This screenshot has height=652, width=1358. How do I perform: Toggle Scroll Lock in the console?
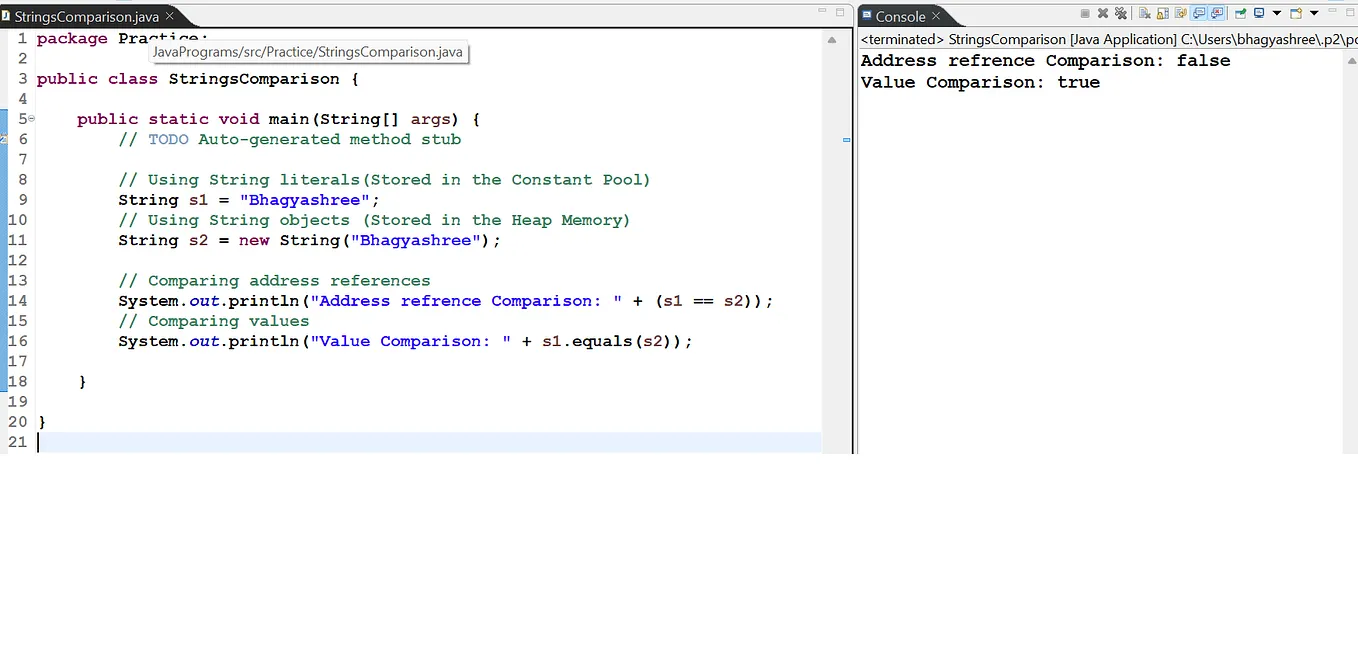pos(1162,13)
